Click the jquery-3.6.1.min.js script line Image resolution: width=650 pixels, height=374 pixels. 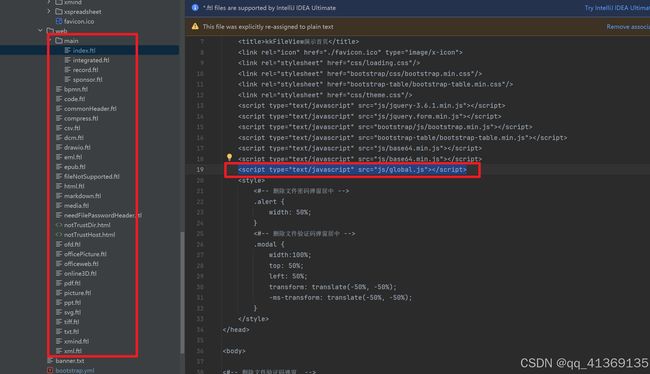tap(372, 105)
